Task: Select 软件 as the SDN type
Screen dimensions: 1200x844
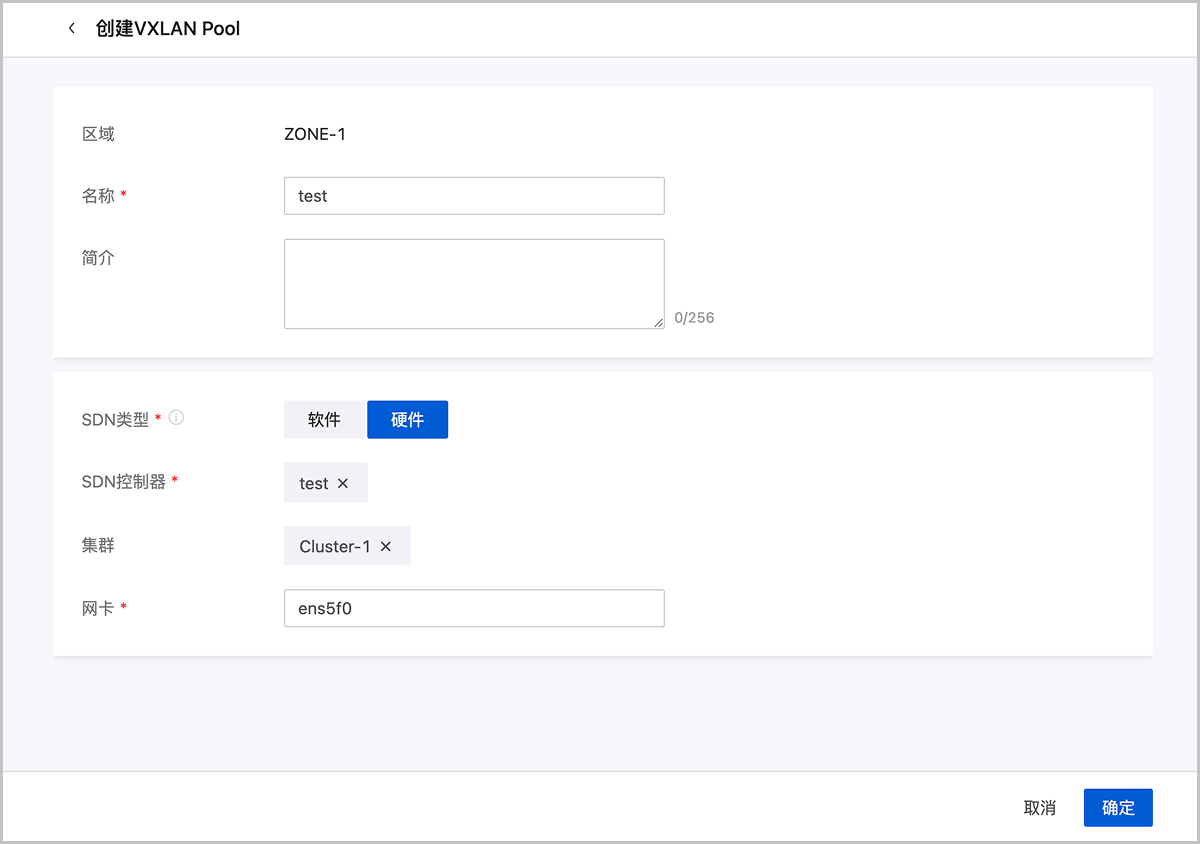Action: pos(324,420)
